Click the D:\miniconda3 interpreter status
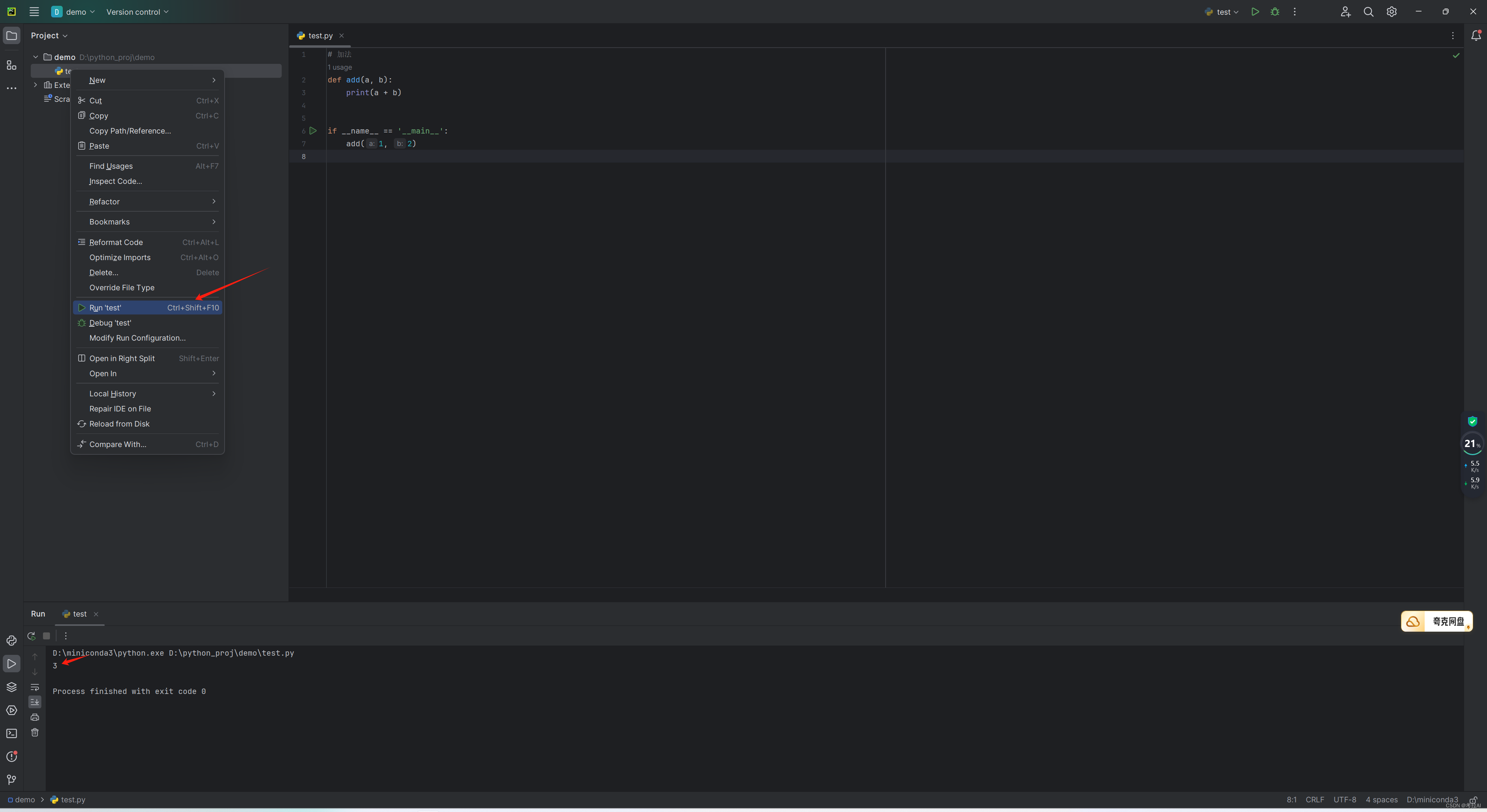 coord(1432,799)
